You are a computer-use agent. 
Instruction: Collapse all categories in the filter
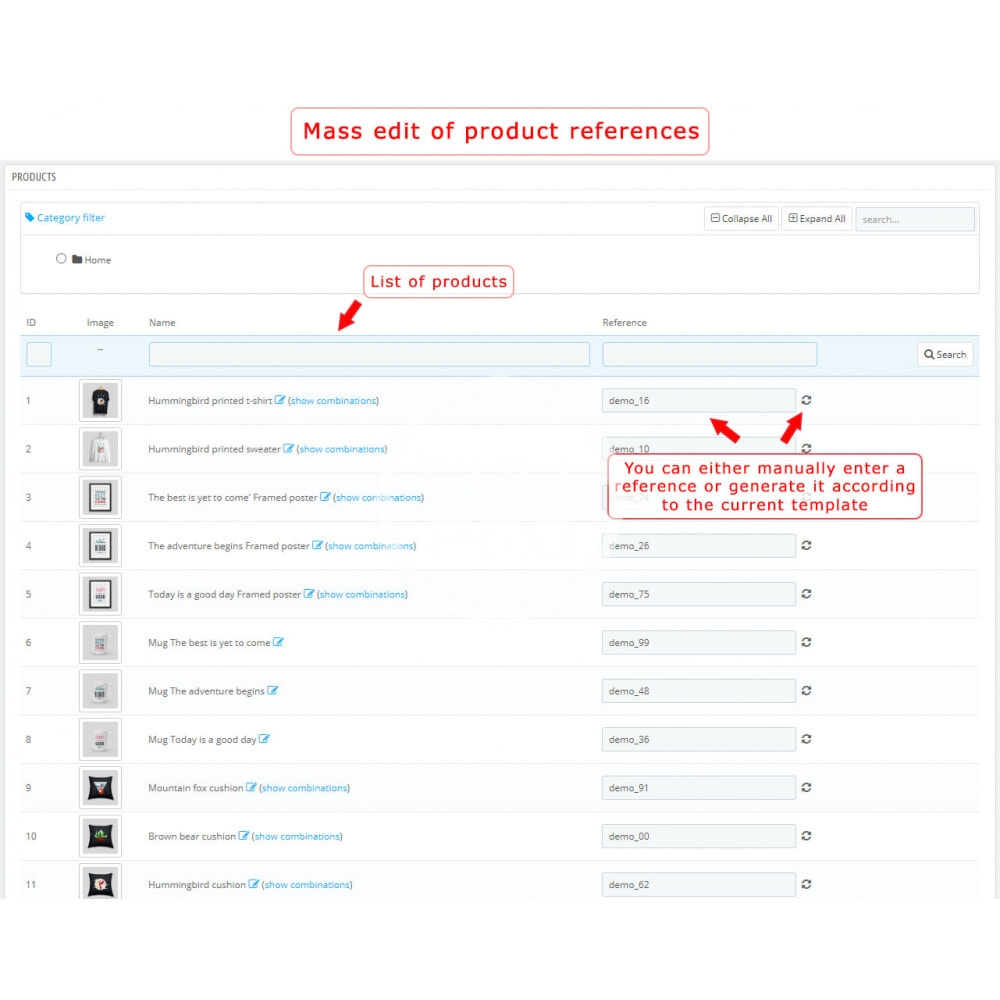[741, 219]
